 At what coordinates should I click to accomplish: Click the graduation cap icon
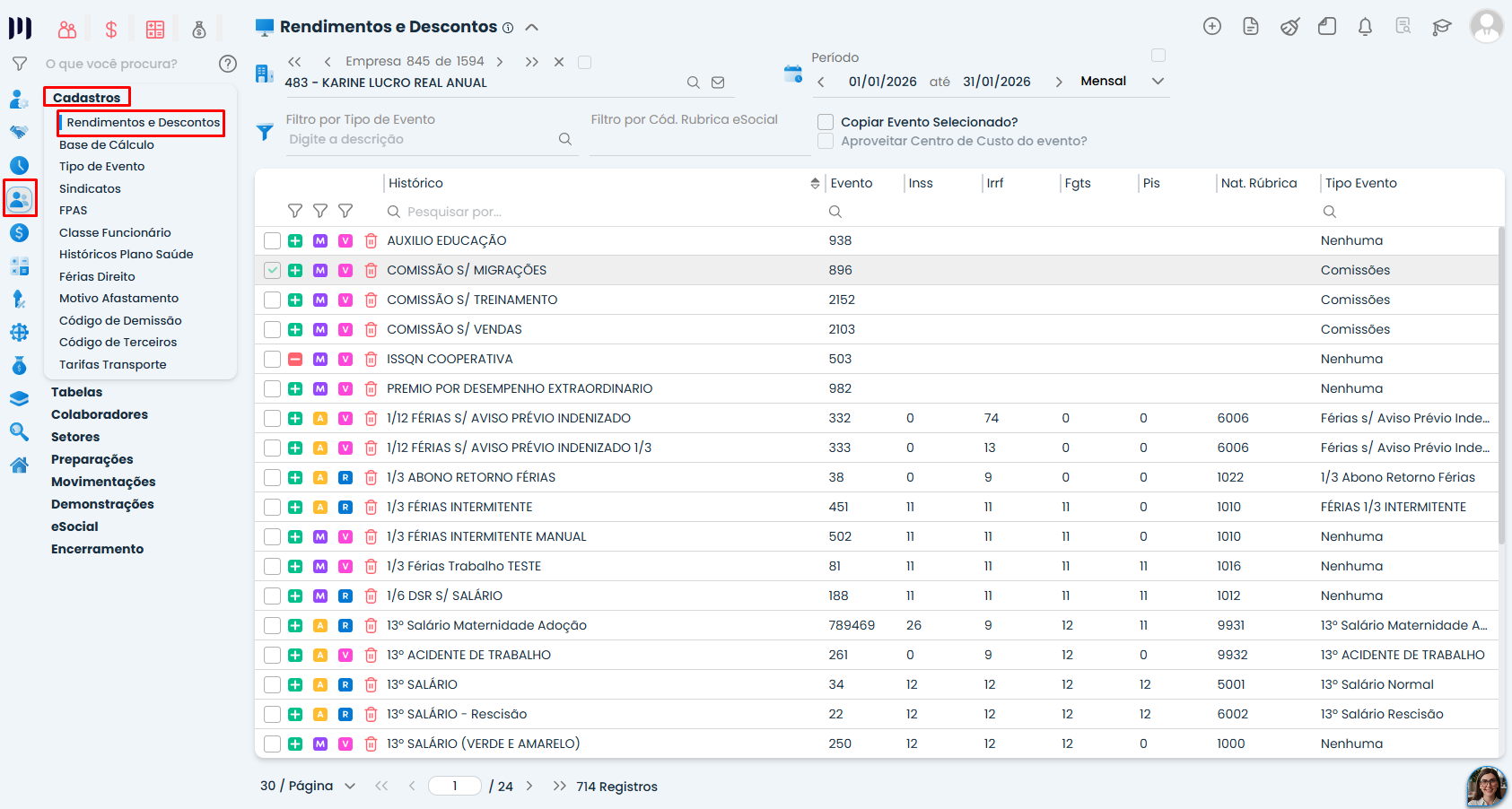[x=1442, y=27]
